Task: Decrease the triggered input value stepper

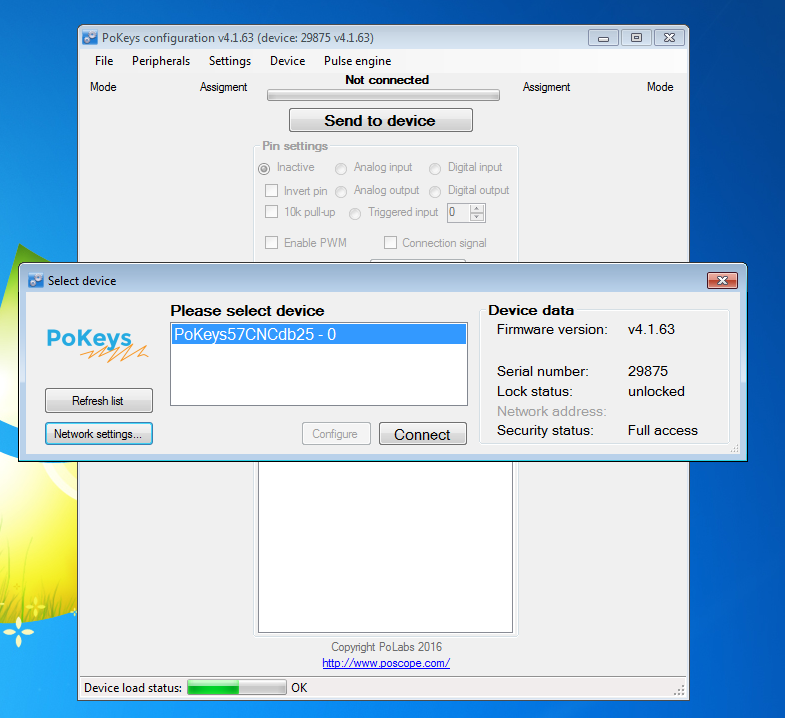Action: pos(477,217)
